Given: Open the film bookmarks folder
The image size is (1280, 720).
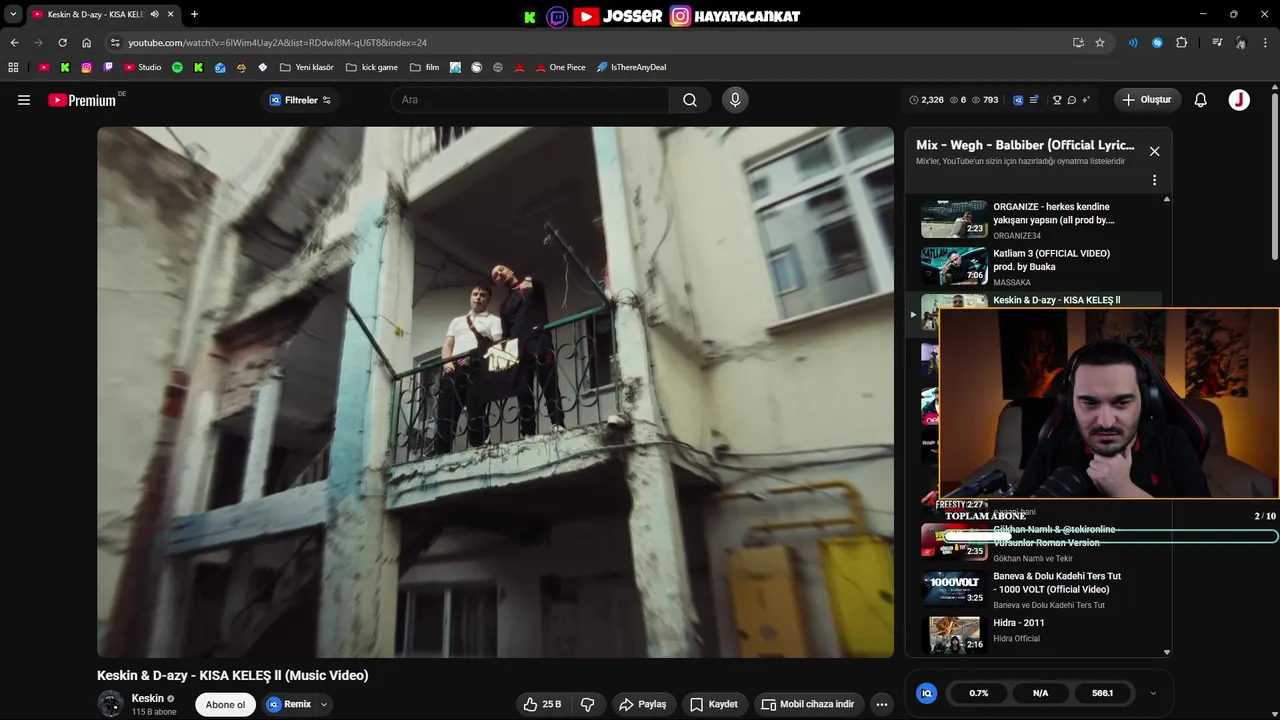Looking at the screenshot, I should click(425, 67).
